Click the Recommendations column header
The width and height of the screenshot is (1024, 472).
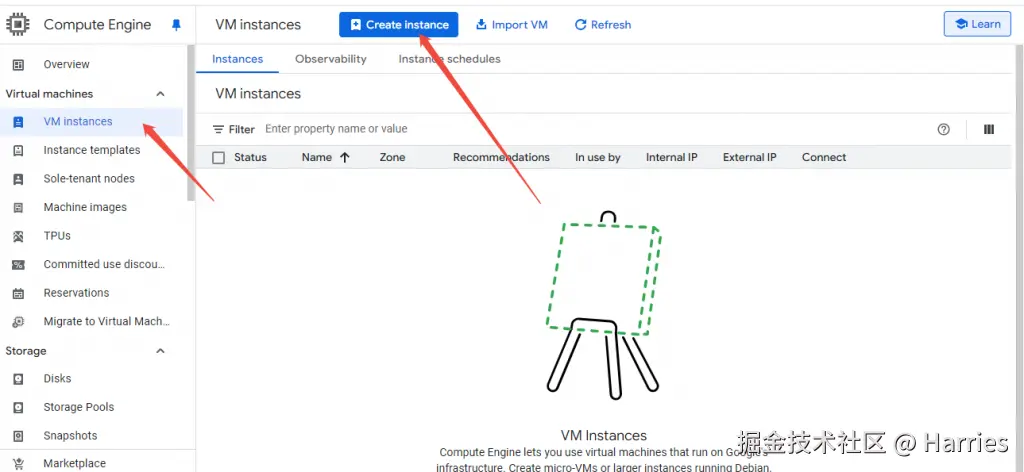502,157
